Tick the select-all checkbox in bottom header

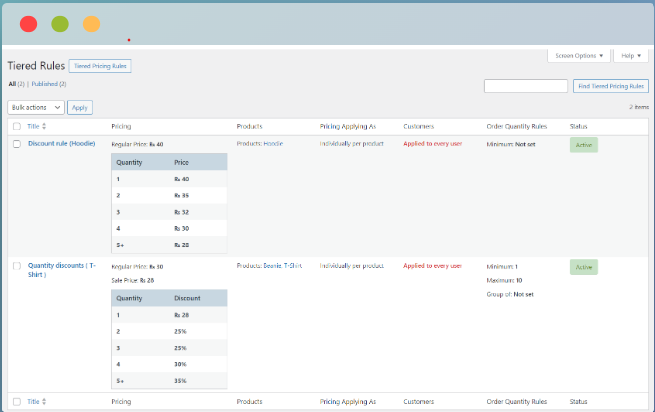tap(17, 402)
